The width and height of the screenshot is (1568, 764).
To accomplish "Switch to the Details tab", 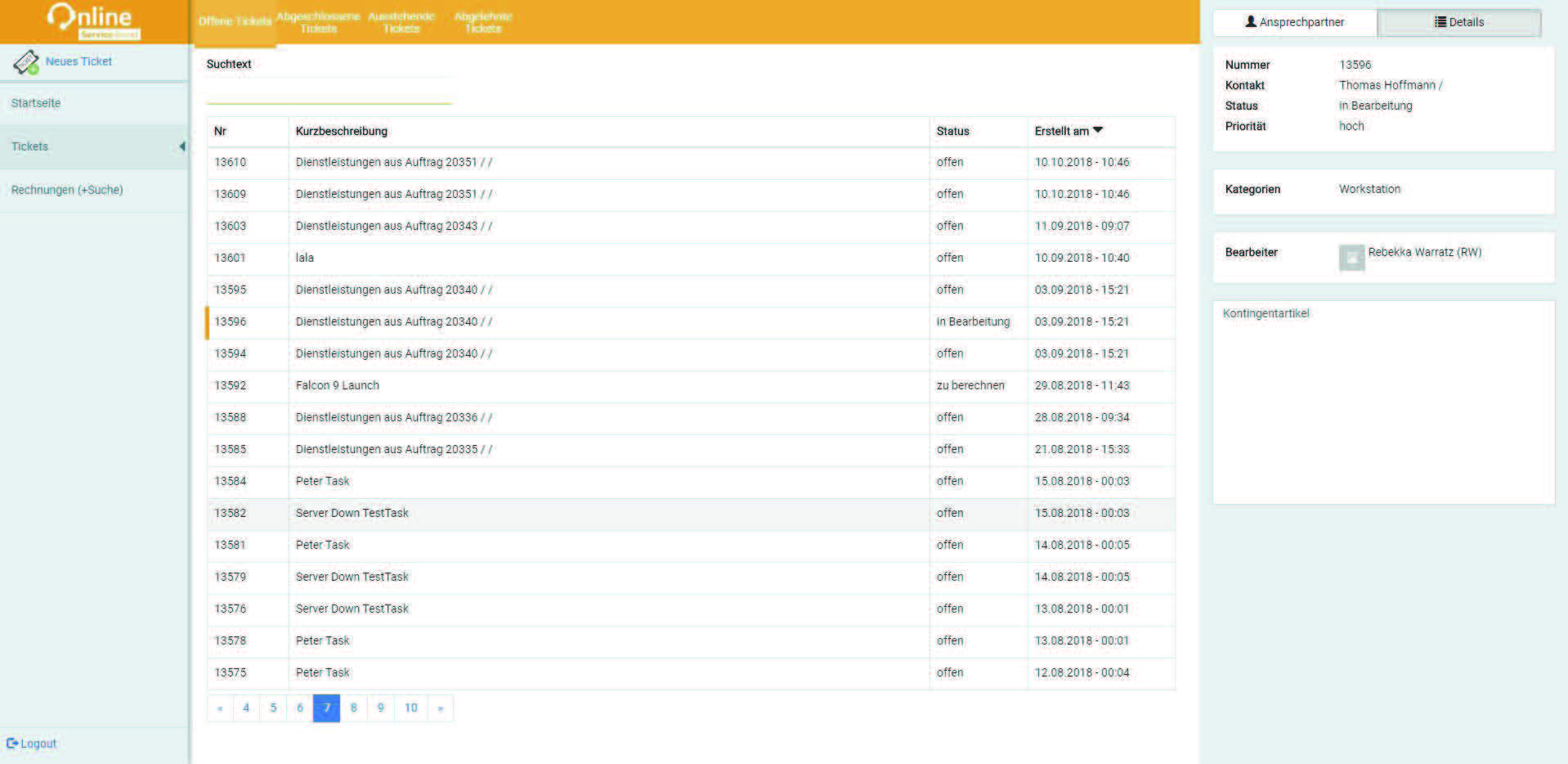I will (x=1459, y=22).
